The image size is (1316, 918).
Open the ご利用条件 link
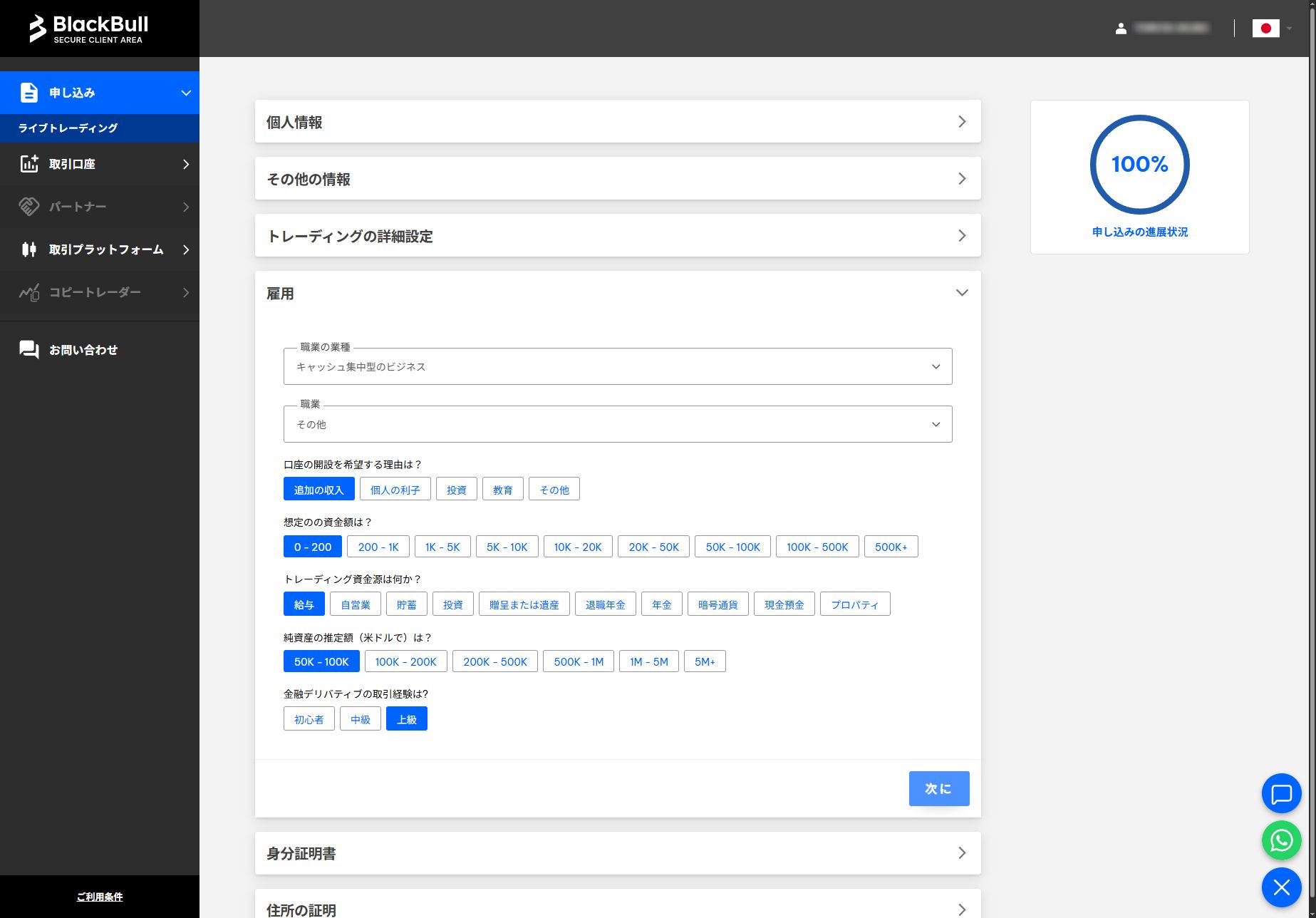(x=99, y=897)
